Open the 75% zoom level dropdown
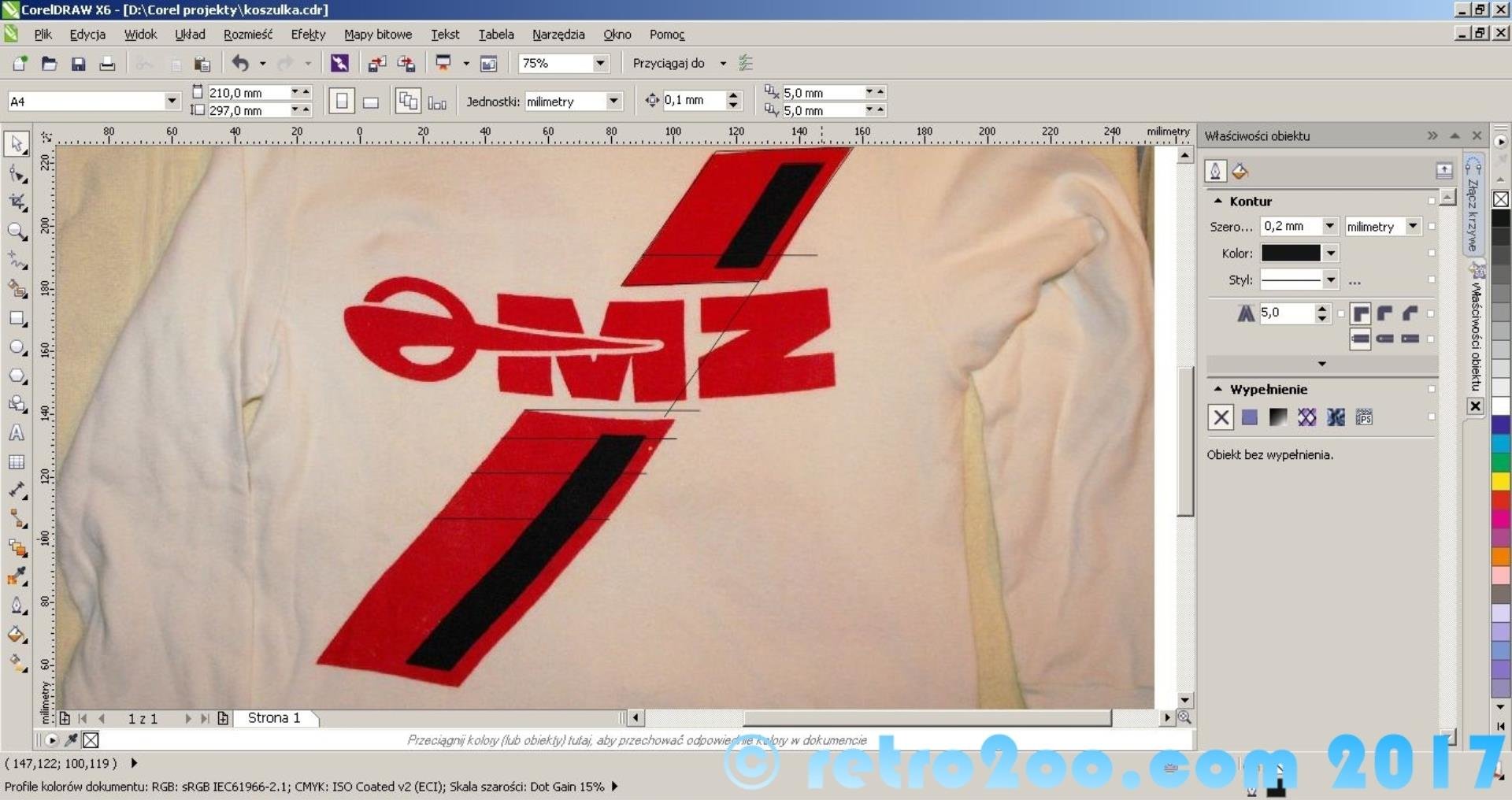Screen dimensions: 1512x800 click(x=600, y=63)
